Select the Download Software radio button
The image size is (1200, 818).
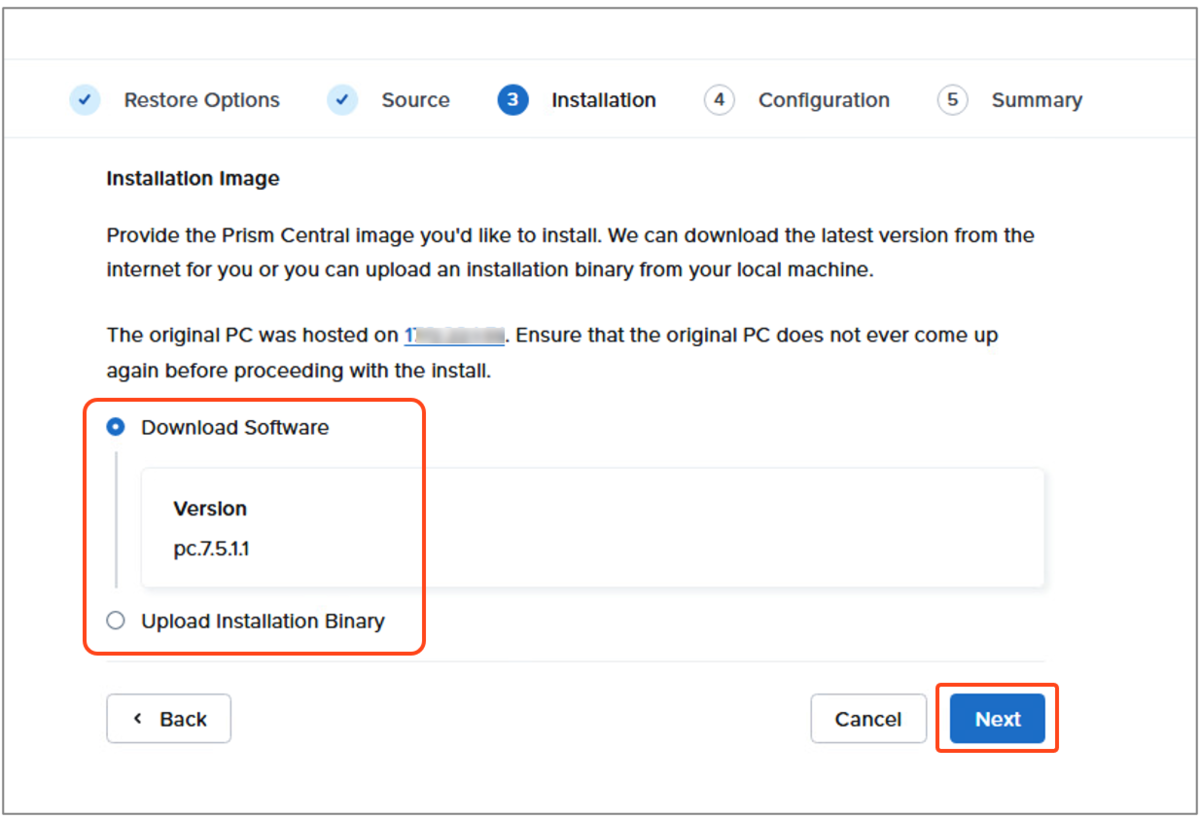click(x=116, y=427)
